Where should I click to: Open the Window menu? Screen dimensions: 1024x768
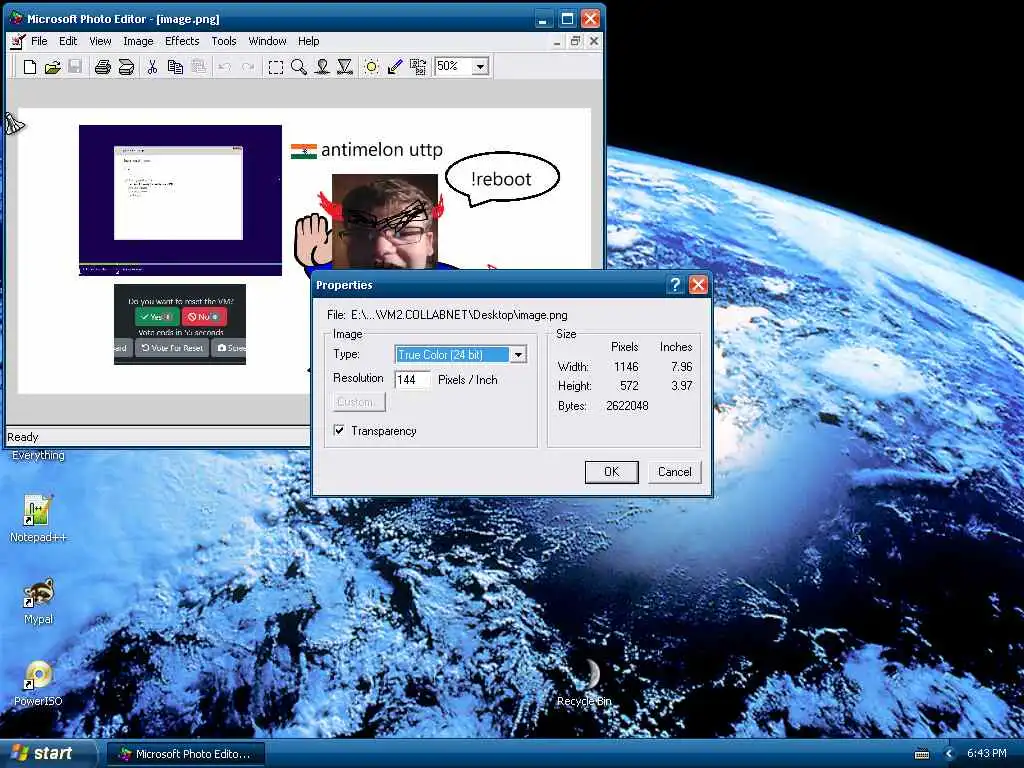click(x=267, y=41)
